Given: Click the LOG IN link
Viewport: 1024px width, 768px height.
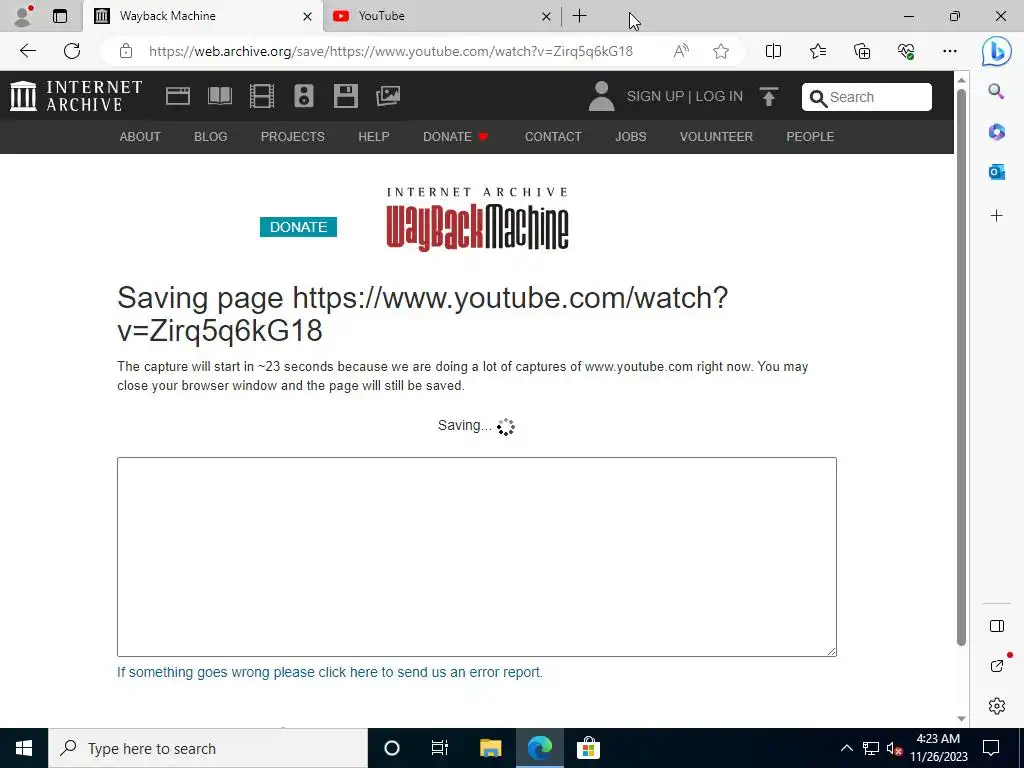Looking at the screenshot, I should [719, 96].
